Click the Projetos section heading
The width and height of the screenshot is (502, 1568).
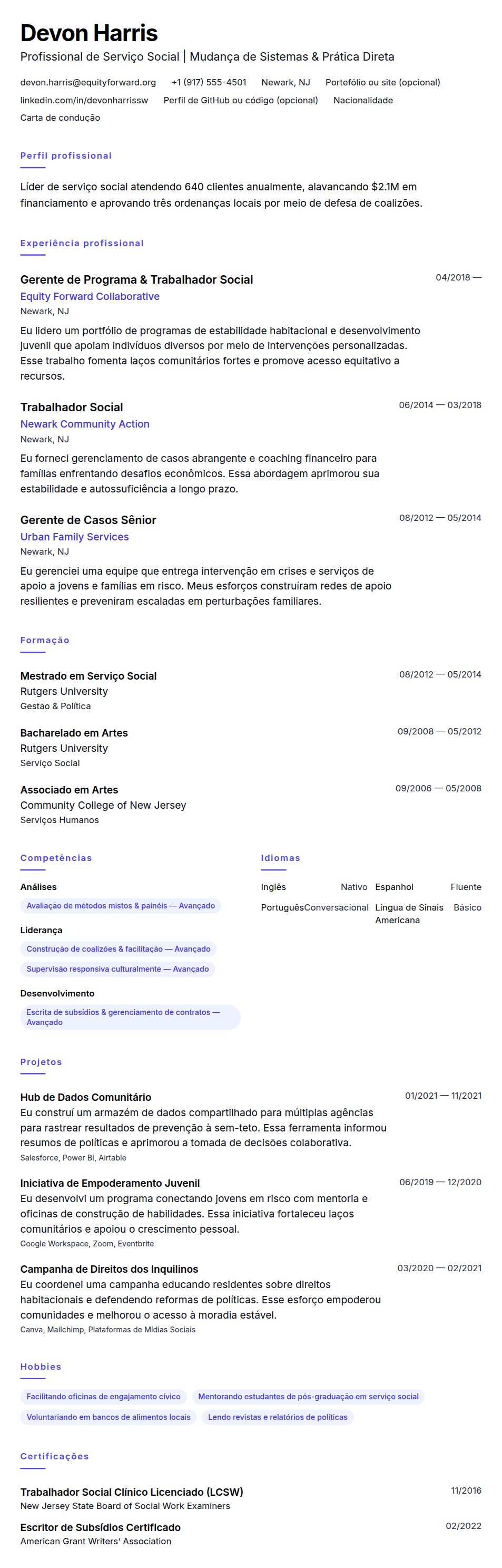[42, 1061]
